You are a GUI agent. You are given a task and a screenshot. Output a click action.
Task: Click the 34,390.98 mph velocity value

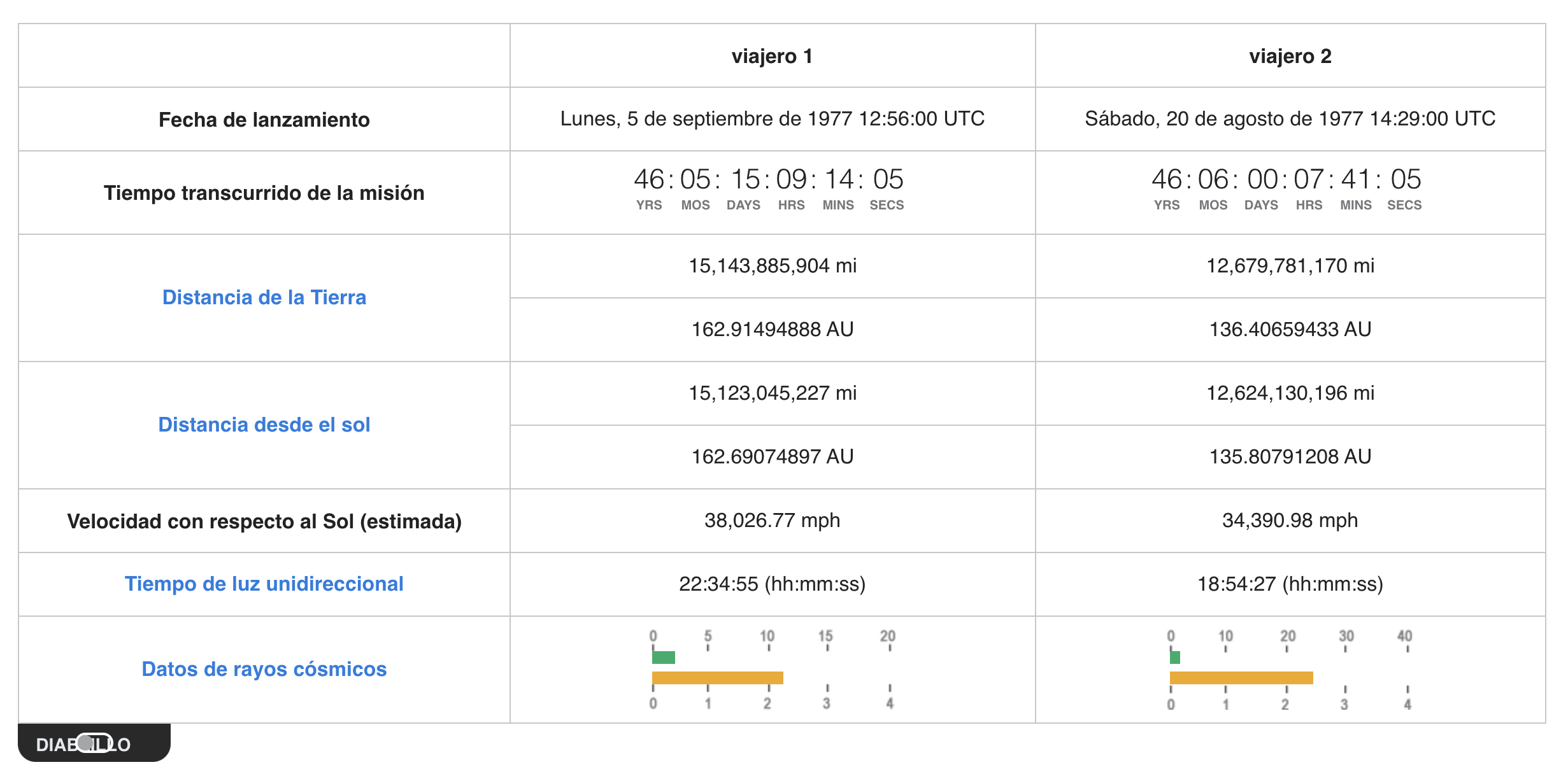(1290, 520)
